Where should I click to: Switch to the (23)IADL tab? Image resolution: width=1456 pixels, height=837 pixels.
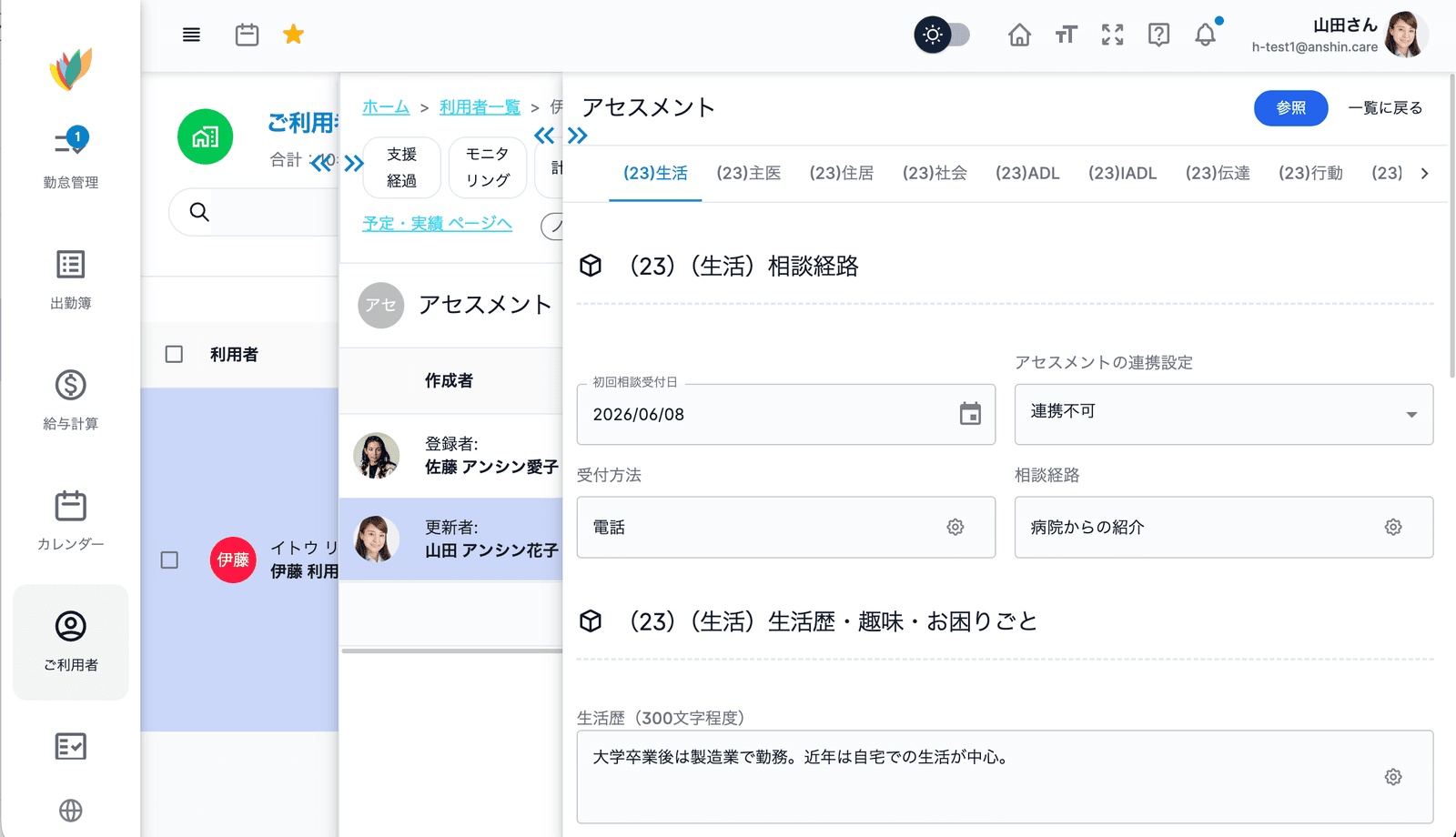1123,173
